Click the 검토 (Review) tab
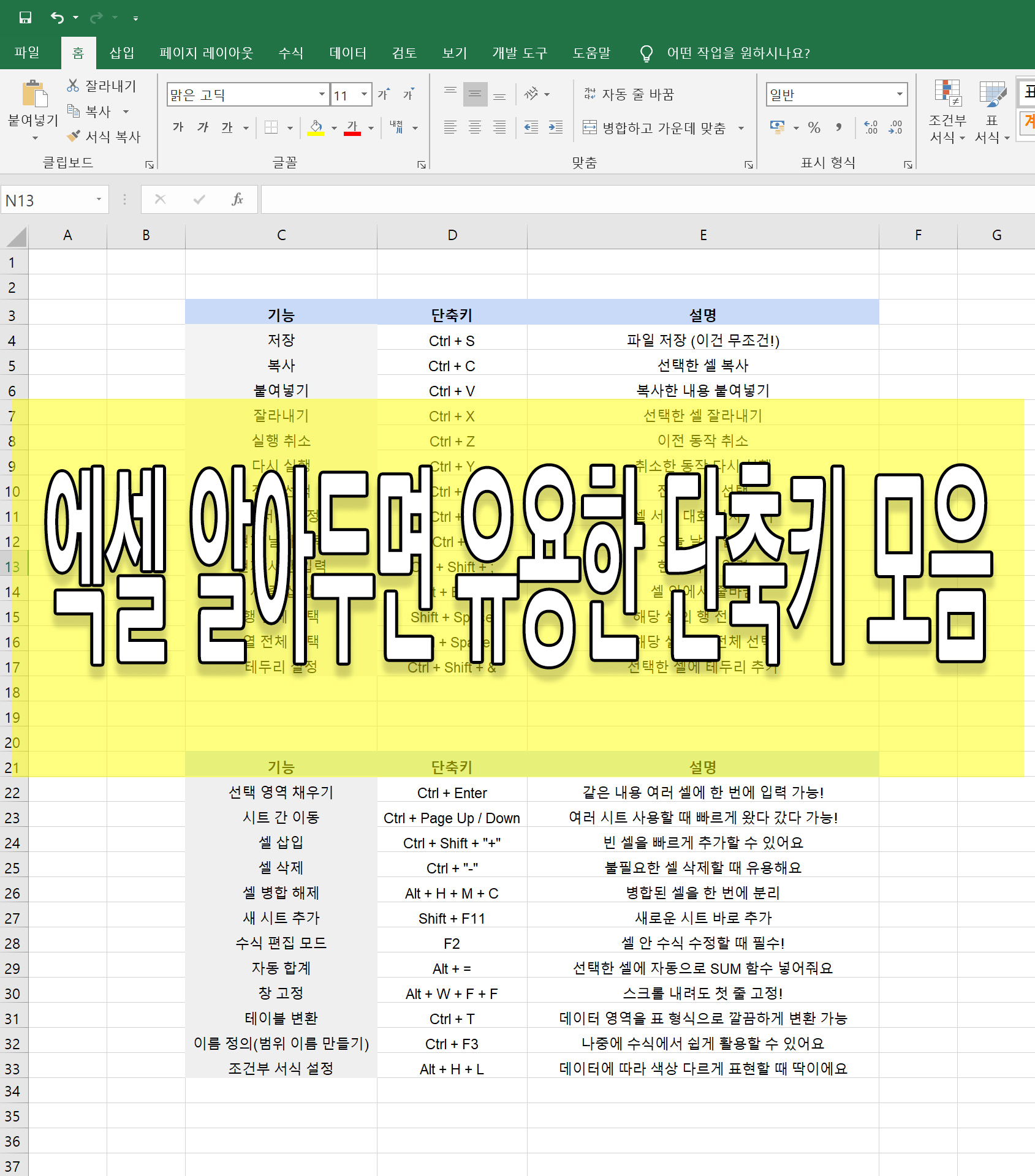 click(404, 53)
